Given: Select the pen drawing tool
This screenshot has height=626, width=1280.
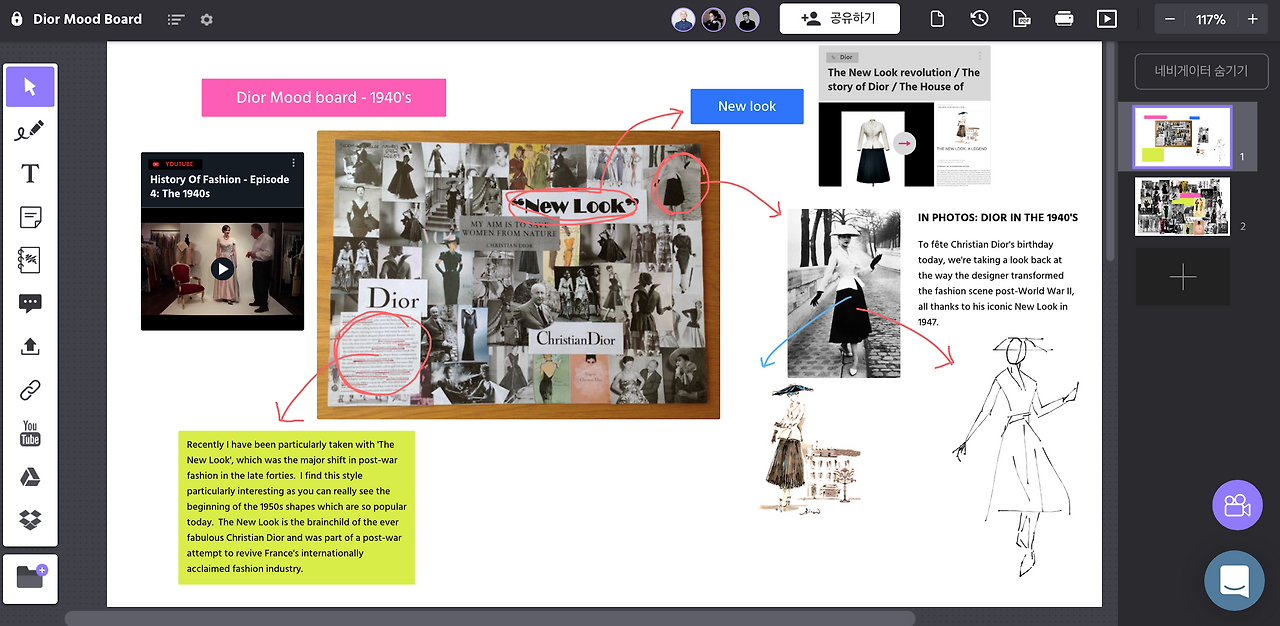Looking at the screenshot, I should pyautogui.click(x=30, y=130).
